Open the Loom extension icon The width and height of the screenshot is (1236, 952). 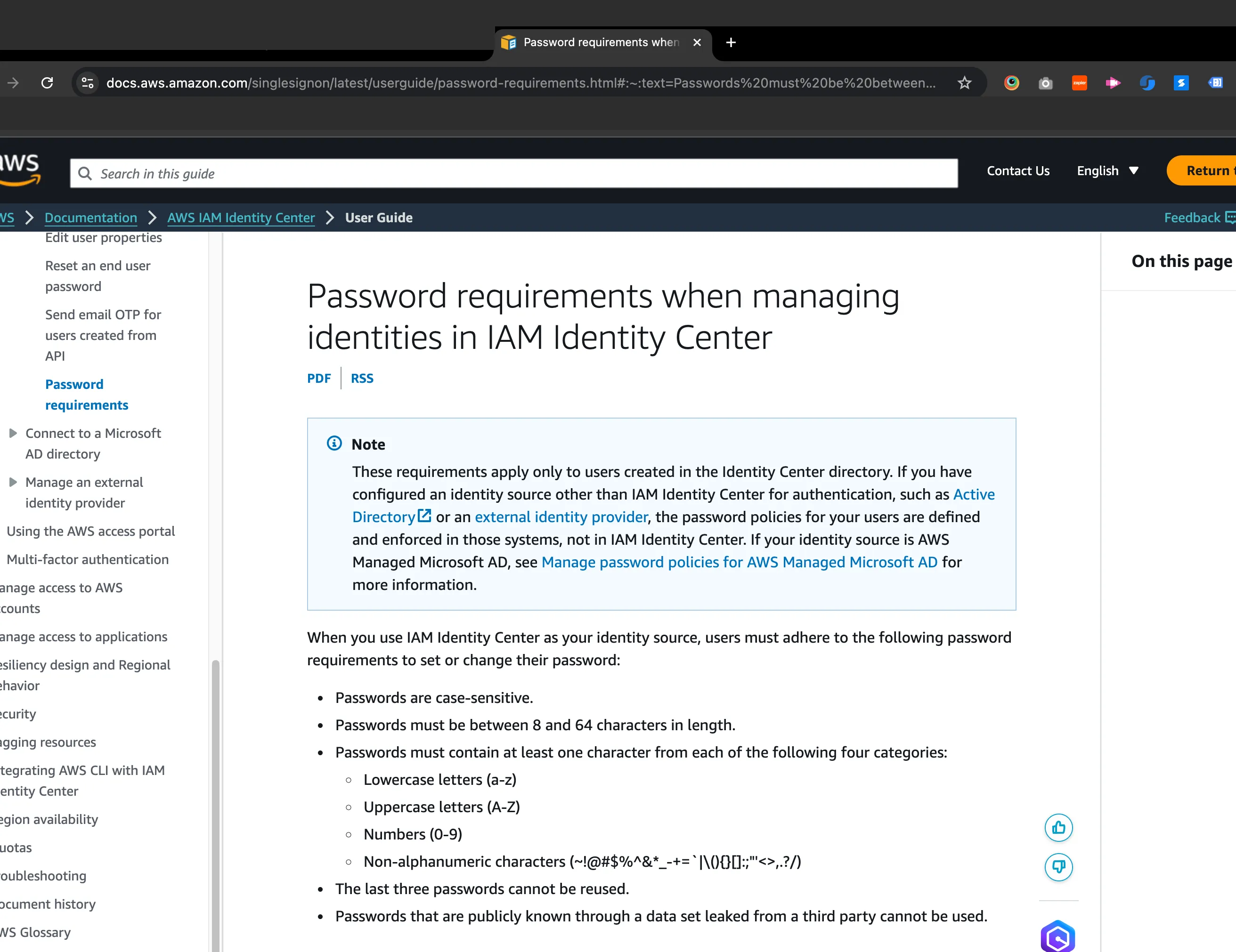1113,82
